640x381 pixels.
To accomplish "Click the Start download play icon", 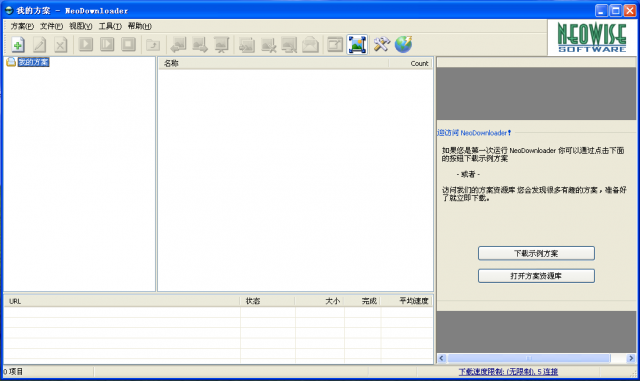I will tap(86, 44).
